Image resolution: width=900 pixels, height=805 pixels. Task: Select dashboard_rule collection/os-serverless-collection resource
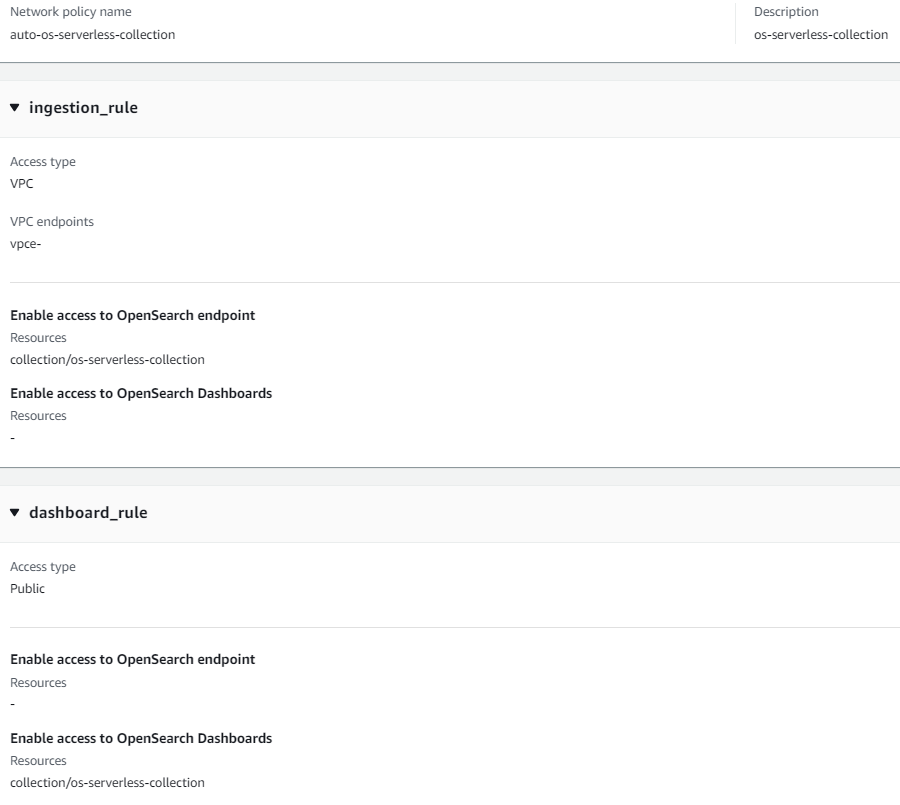tap(107, 783)
